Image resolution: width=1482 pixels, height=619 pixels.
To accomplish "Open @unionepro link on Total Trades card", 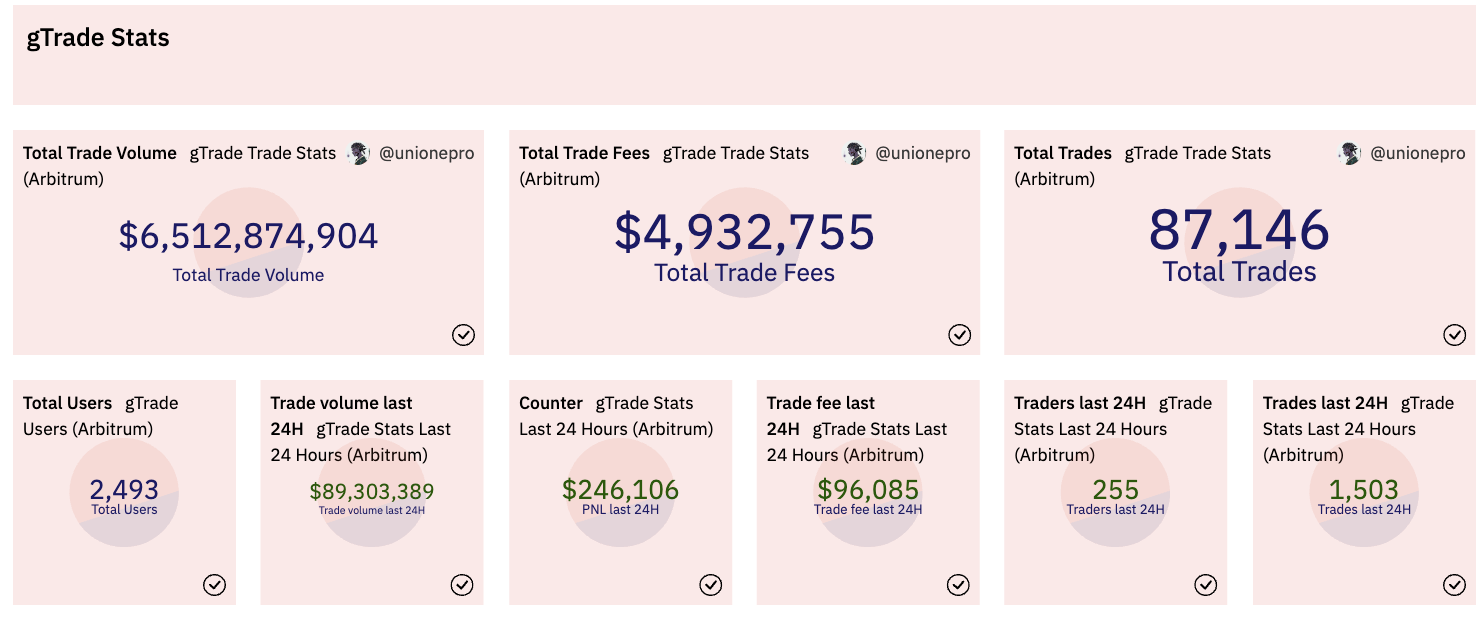I will coord(1417,154).
